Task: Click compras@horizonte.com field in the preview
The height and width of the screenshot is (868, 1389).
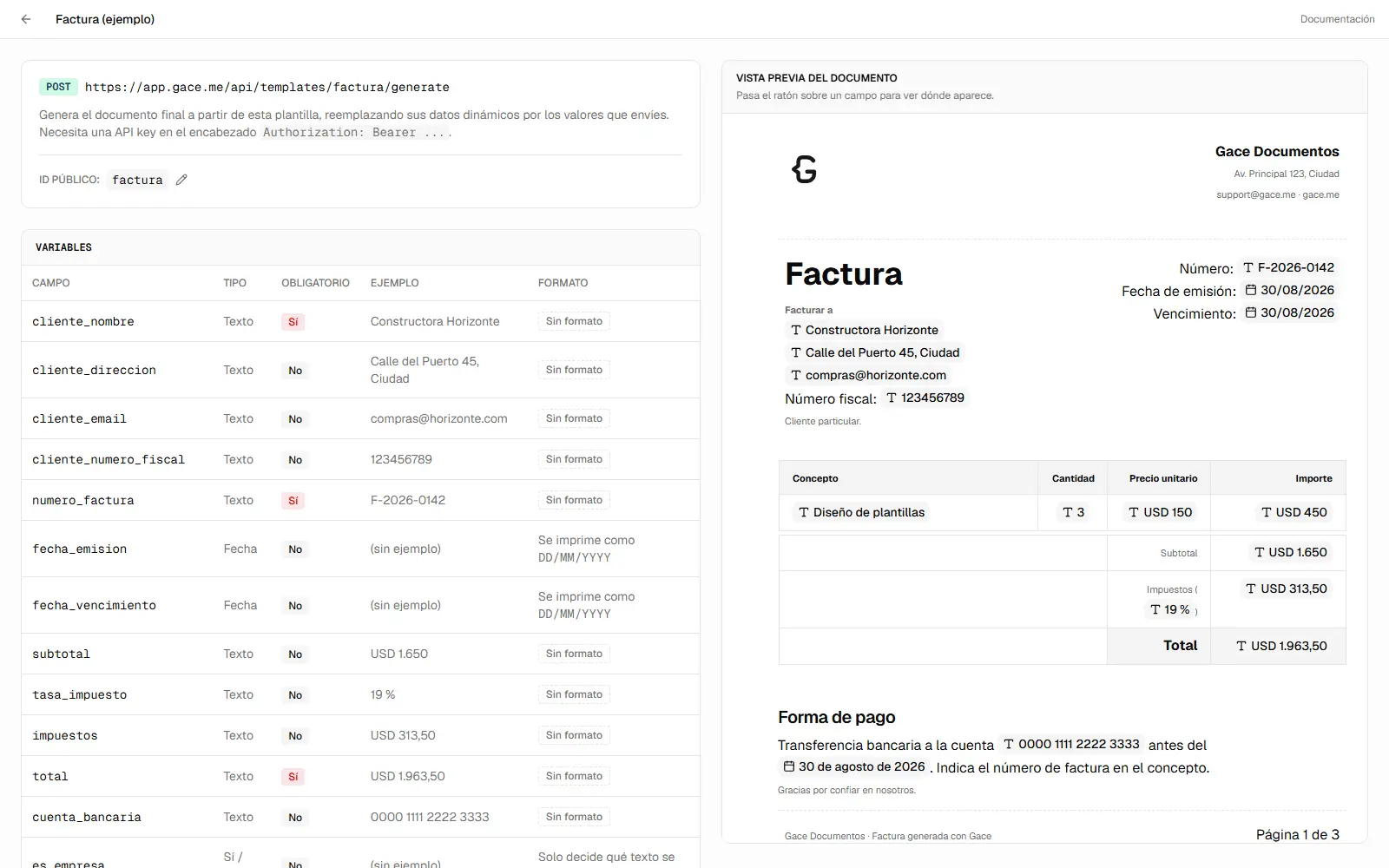Action: 868,375
